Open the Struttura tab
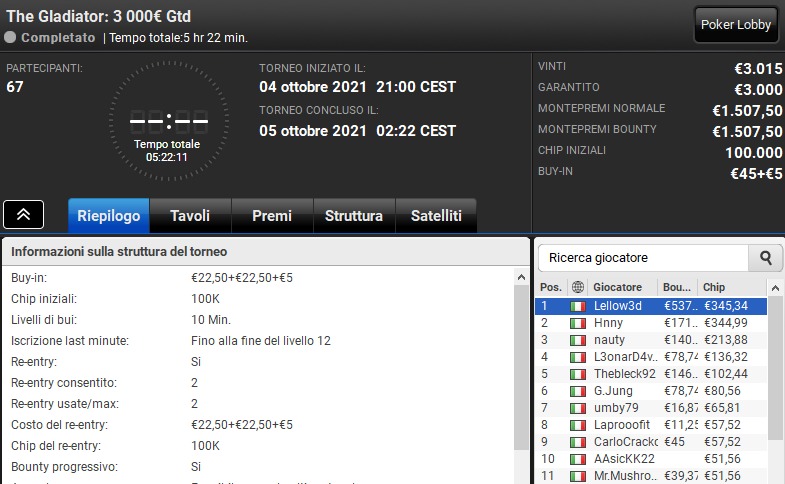This screenshot has width=785, height=484. (x=354, y=216)
